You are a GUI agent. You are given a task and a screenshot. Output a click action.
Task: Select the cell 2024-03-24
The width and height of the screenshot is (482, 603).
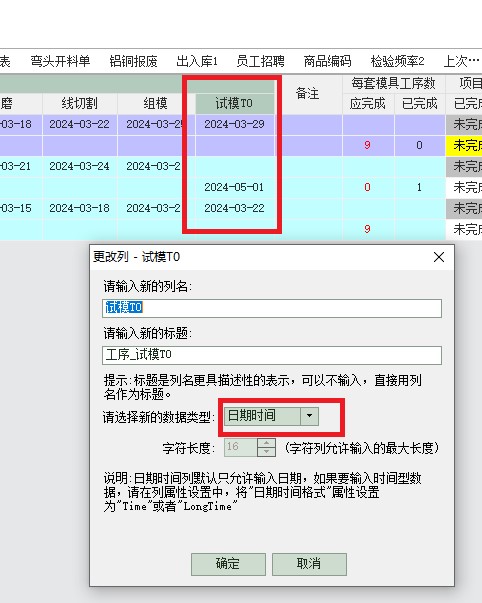(79, 166)
